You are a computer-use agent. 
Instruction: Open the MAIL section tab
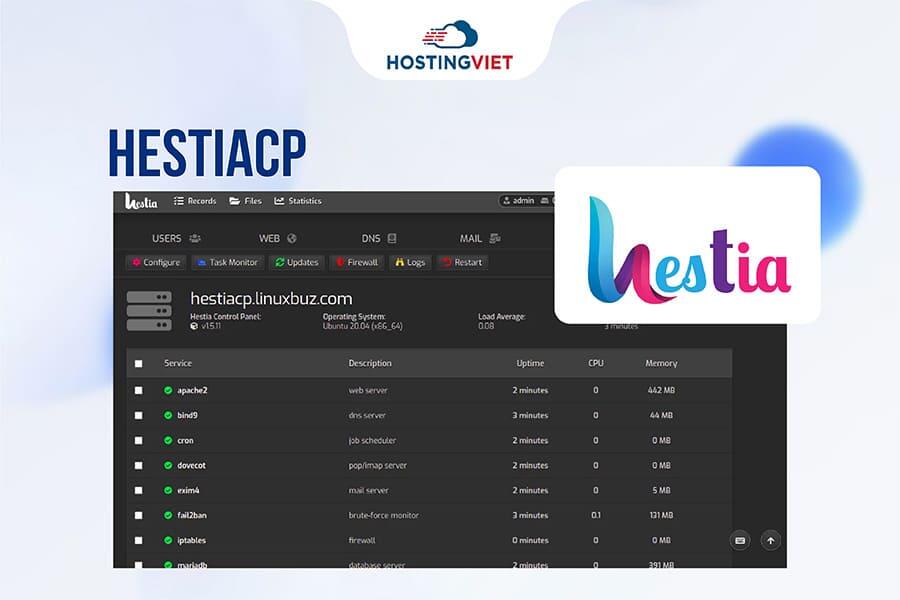[470, 237]
